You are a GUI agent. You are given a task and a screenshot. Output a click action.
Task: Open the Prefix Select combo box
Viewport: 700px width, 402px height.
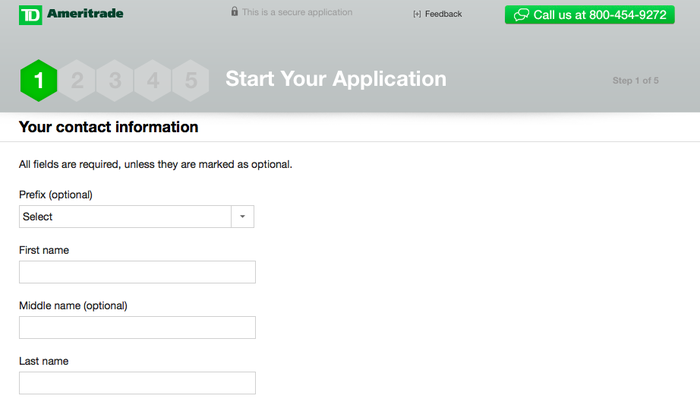point(137,217)
